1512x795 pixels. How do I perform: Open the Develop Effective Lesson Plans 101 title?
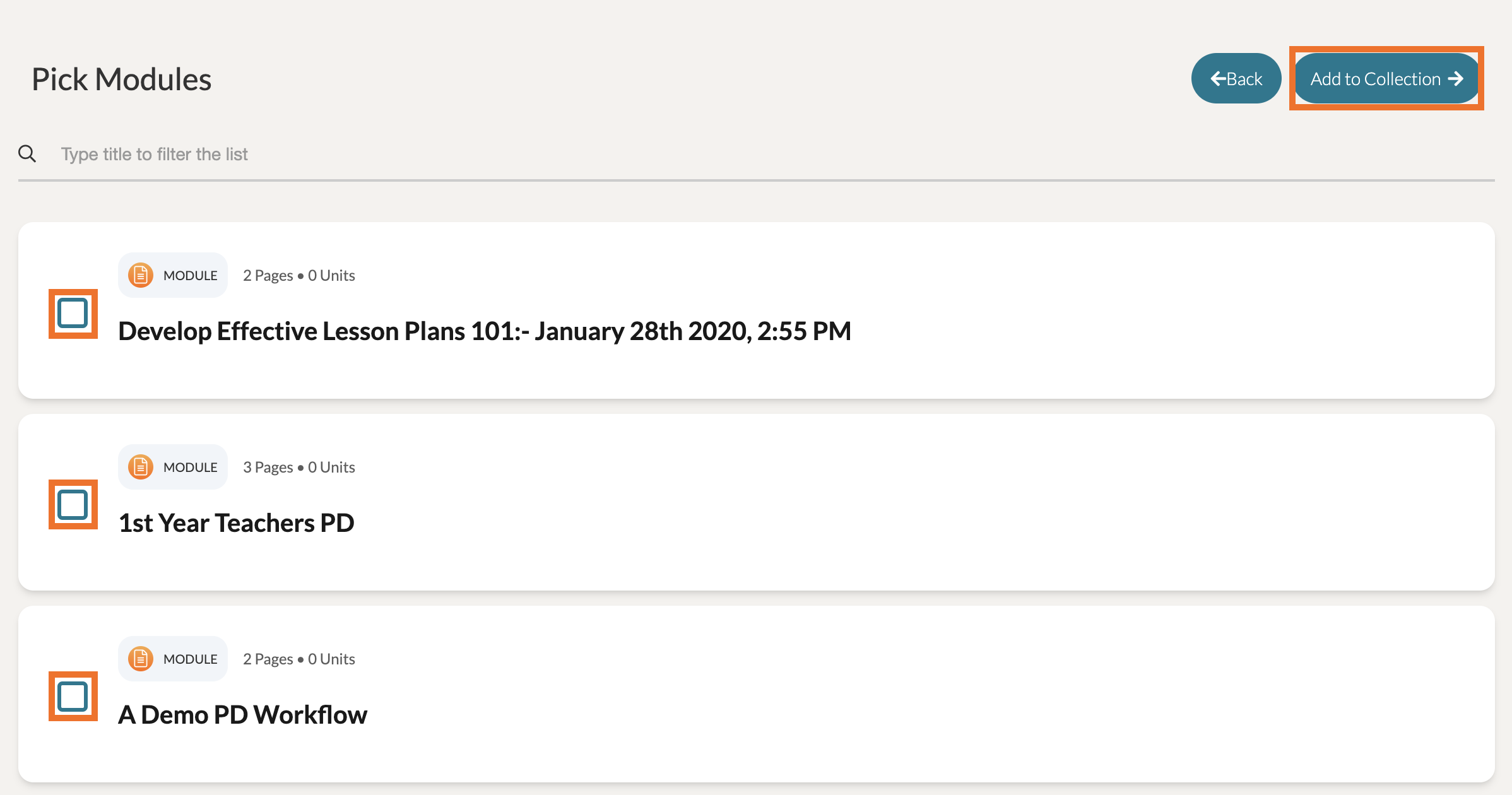(485, 331)
